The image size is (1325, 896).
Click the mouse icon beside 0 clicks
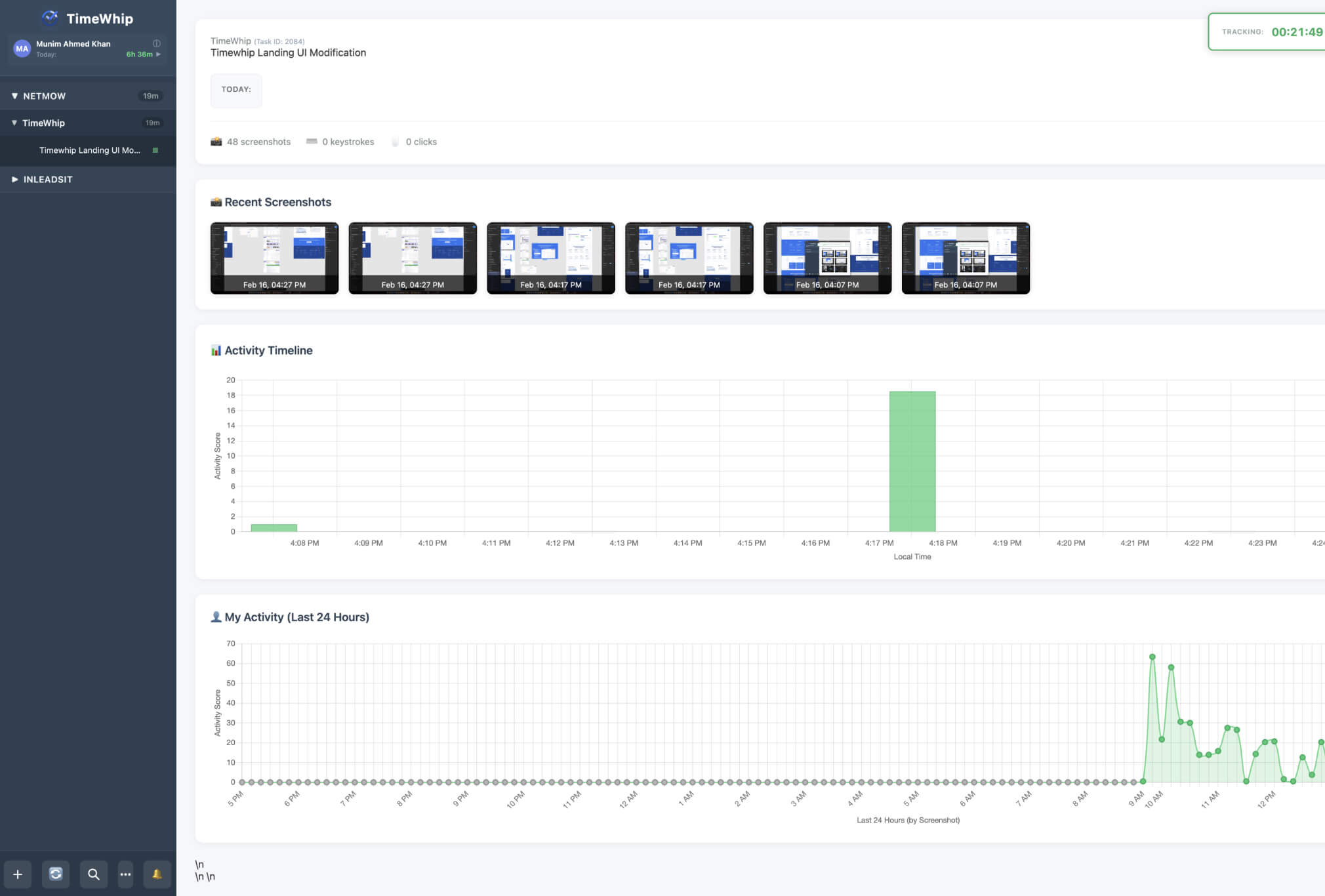pyautogui.click(x=395, y=142)
